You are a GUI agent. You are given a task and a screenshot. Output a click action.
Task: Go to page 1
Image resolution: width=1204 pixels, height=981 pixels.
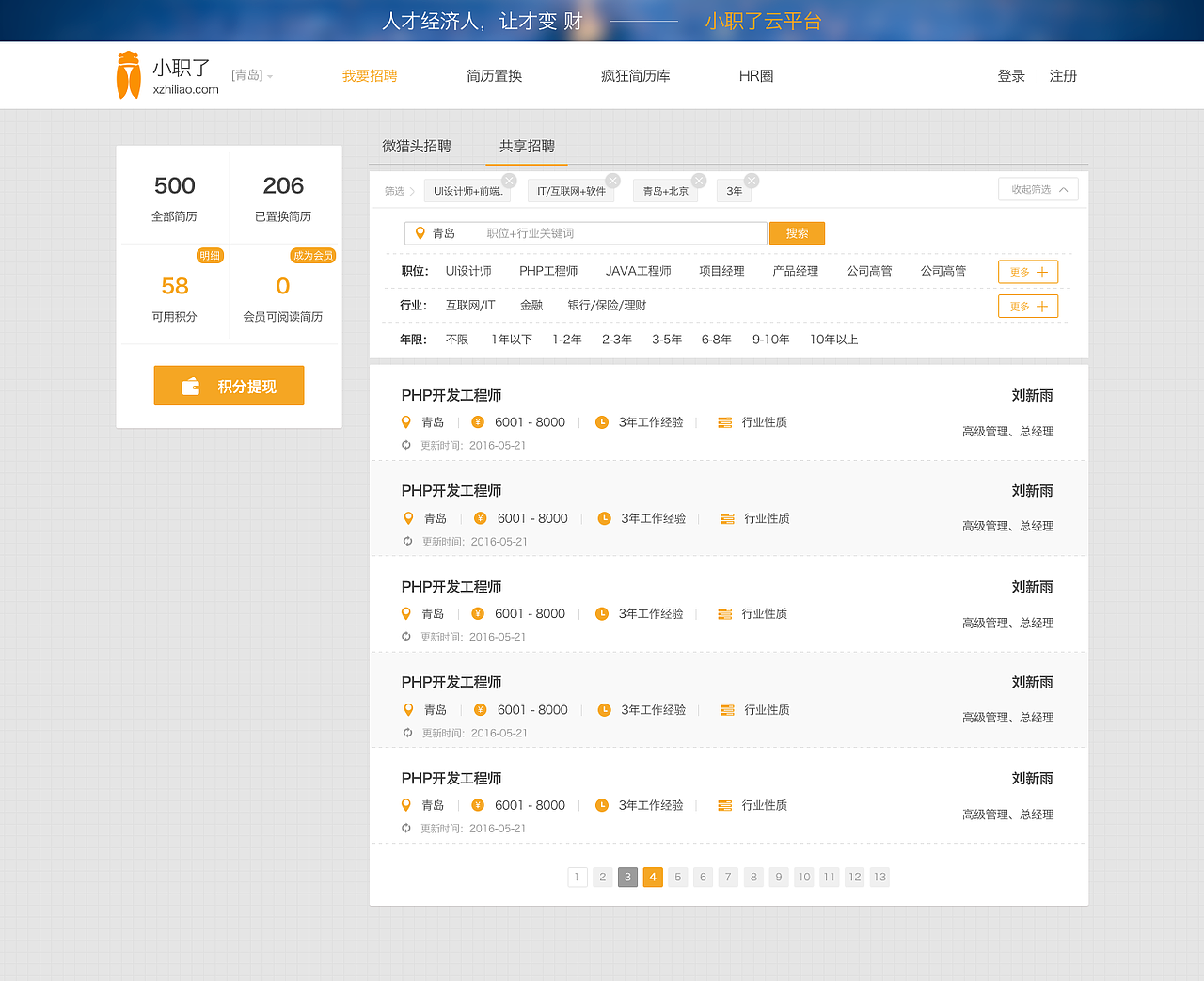(578, 877)
